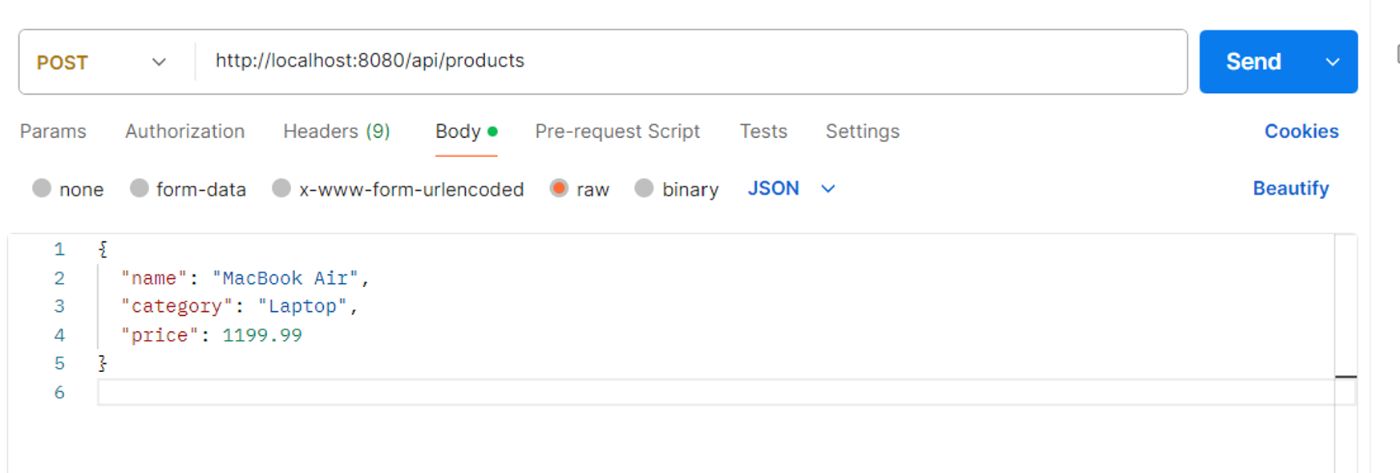Place cursor on empty editor line 6

[x=700, y=392]
